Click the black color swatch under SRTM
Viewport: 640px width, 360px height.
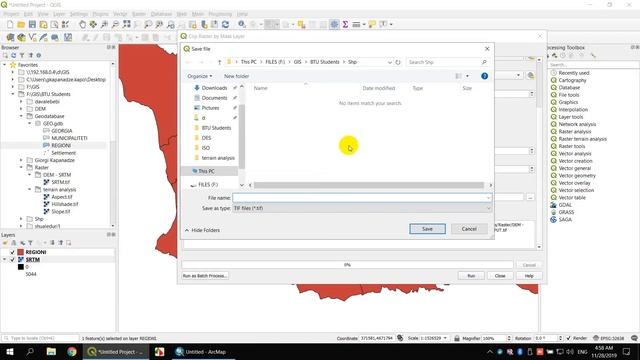(21, 267)
